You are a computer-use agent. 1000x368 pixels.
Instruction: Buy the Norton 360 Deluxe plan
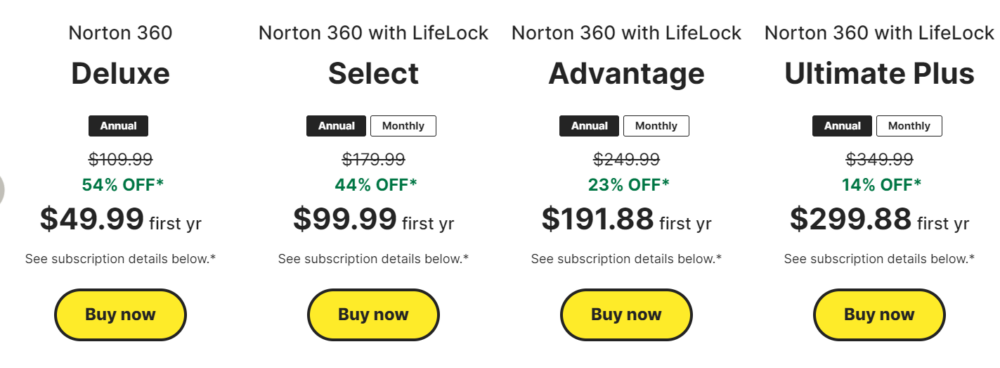(120, 315)
